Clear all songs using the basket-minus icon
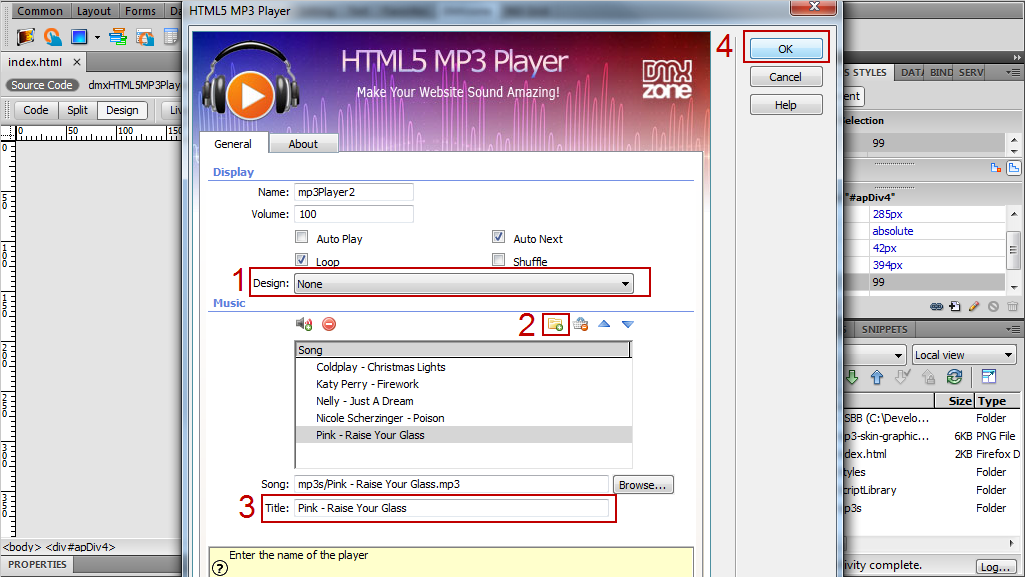The height and width of the screenshot is (577, 1025). click(x=580, y=324)
